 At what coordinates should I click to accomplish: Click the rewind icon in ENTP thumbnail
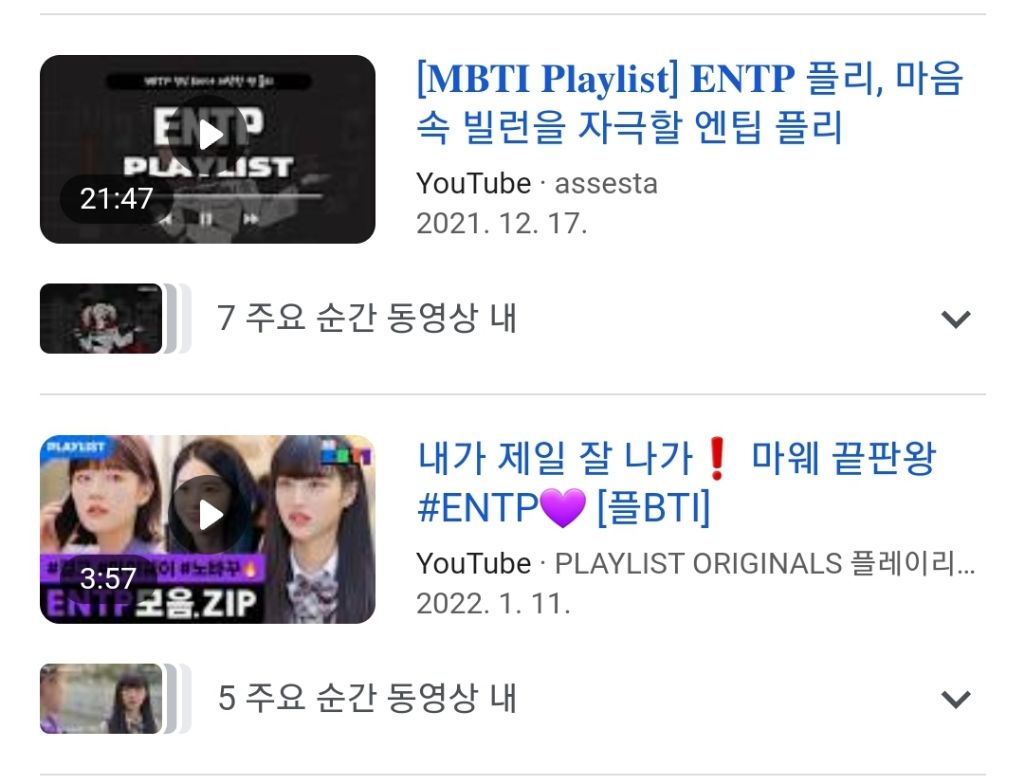(167, 220)
